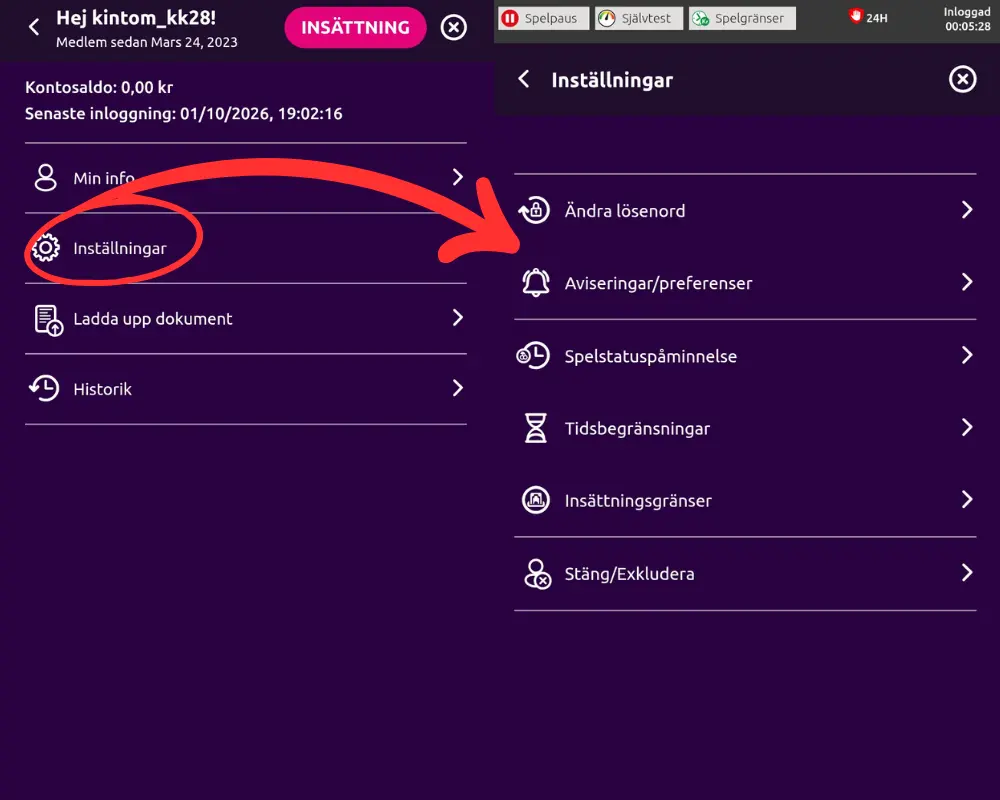
Task: Click the Historik clock icon
Action: coord(45,389)
